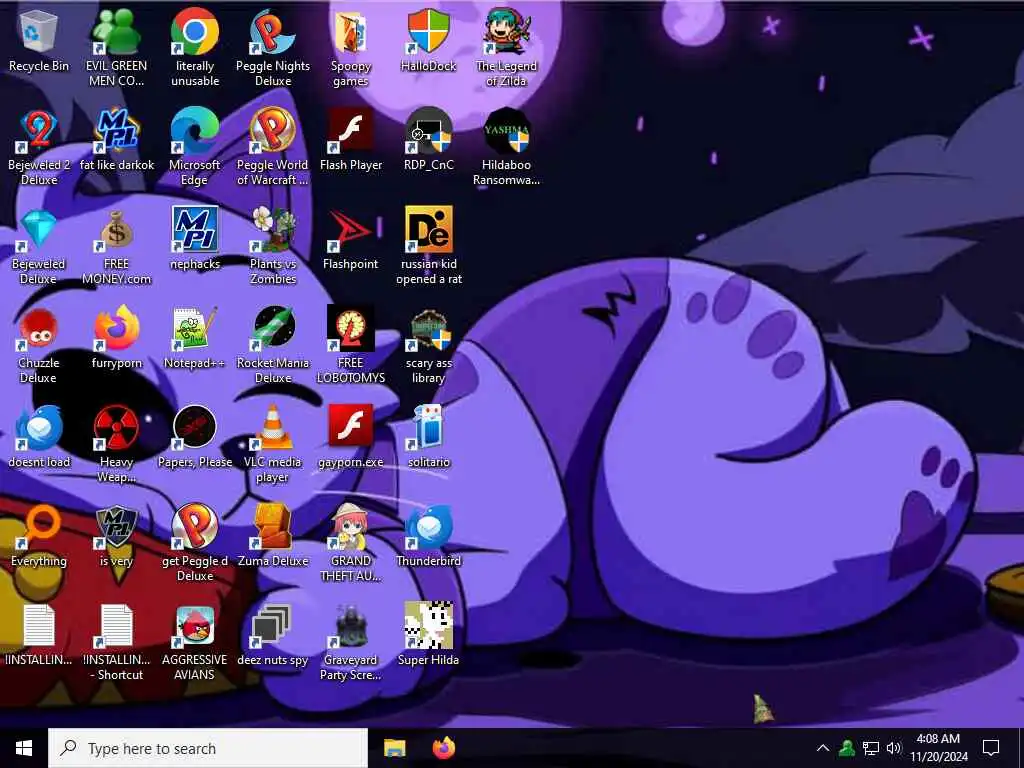This screenshot has height=768, width=1024.
Task: Select the solitario card icon
Action: click(x=428, y=428)
